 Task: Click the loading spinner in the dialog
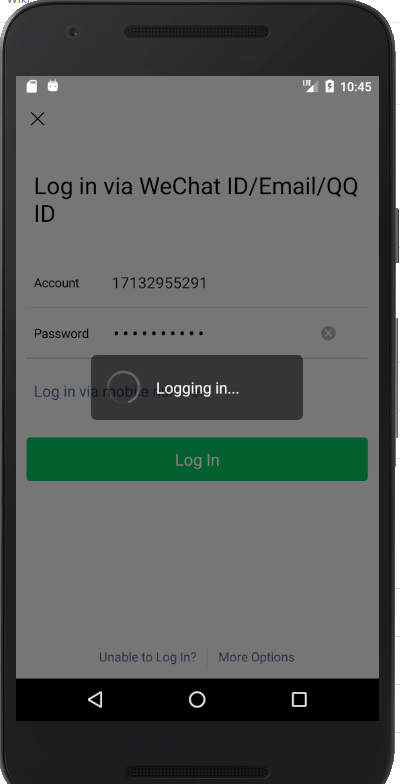pyautogui.click(x=124, y=388)
